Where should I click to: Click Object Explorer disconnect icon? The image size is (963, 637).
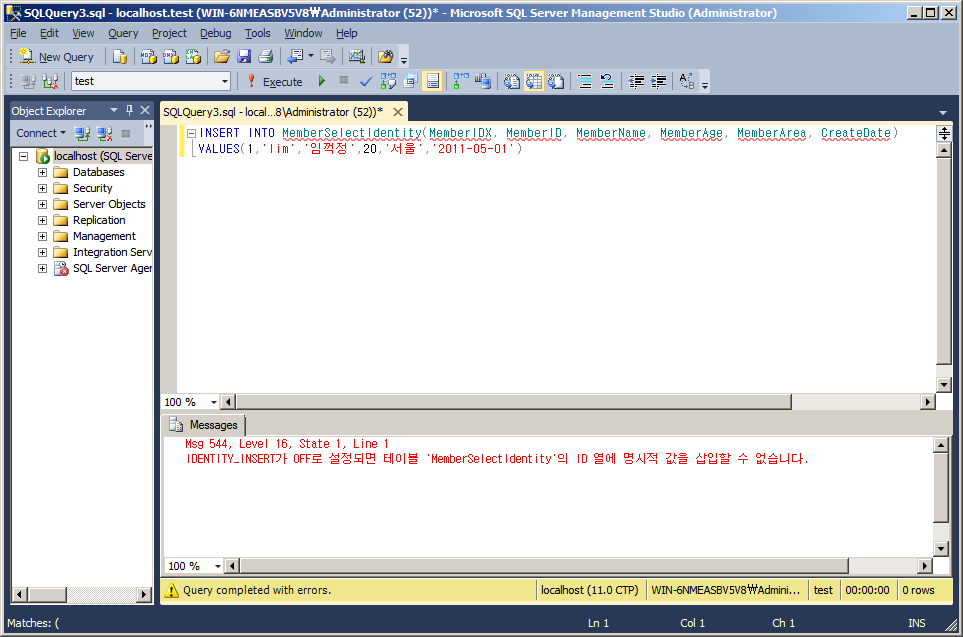pos(104,133)
